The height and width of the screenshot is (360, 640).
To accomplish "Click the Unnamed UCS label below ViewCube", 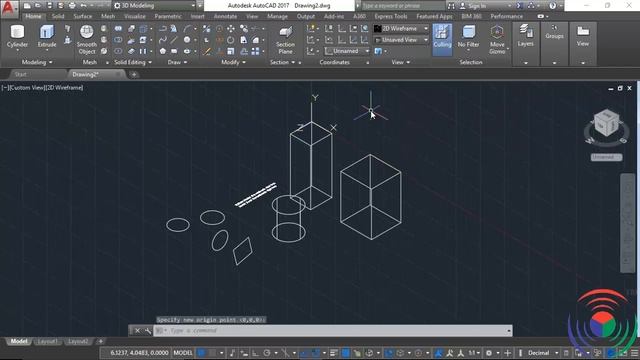I will pyautogui.click(x=606, y=157).
